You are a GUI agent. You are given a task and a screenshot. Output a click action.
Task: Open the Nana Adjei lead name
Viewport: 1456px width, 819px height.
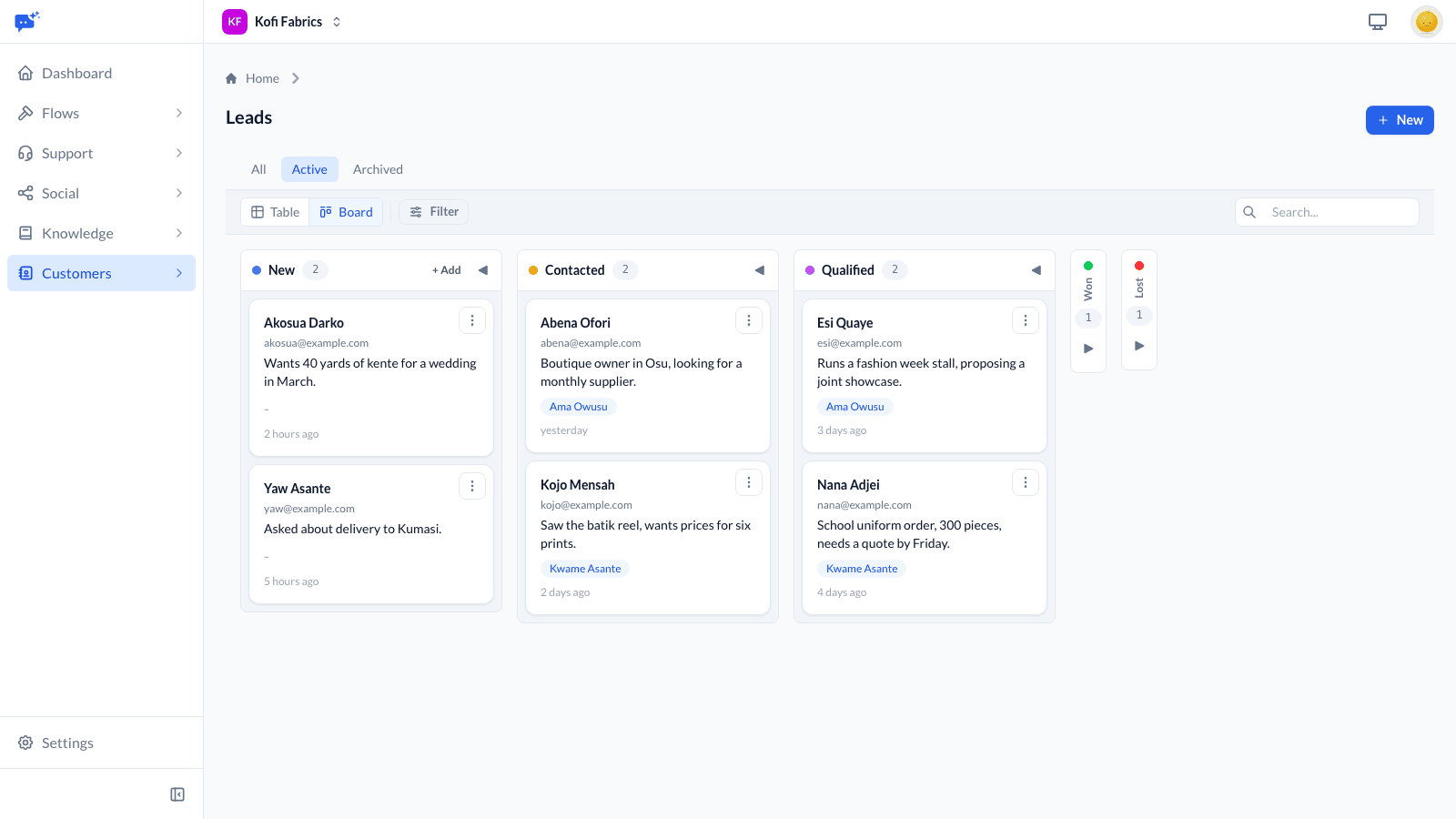tap(848, 485)
